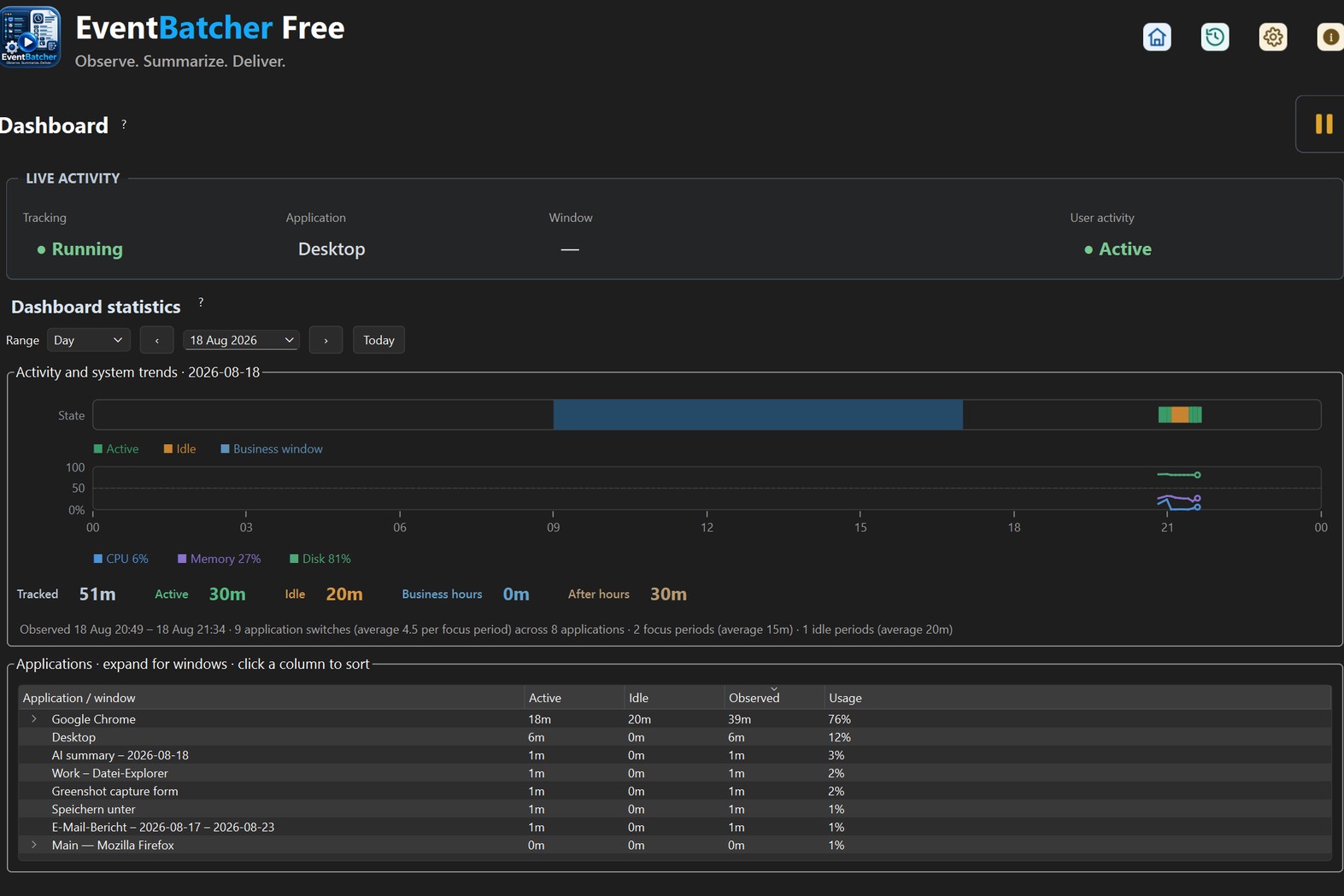The height and width of the screenshot is (896, 1344).
Task: Open the 18 Aug 2026 date picker
Action: tap(241, 340)
